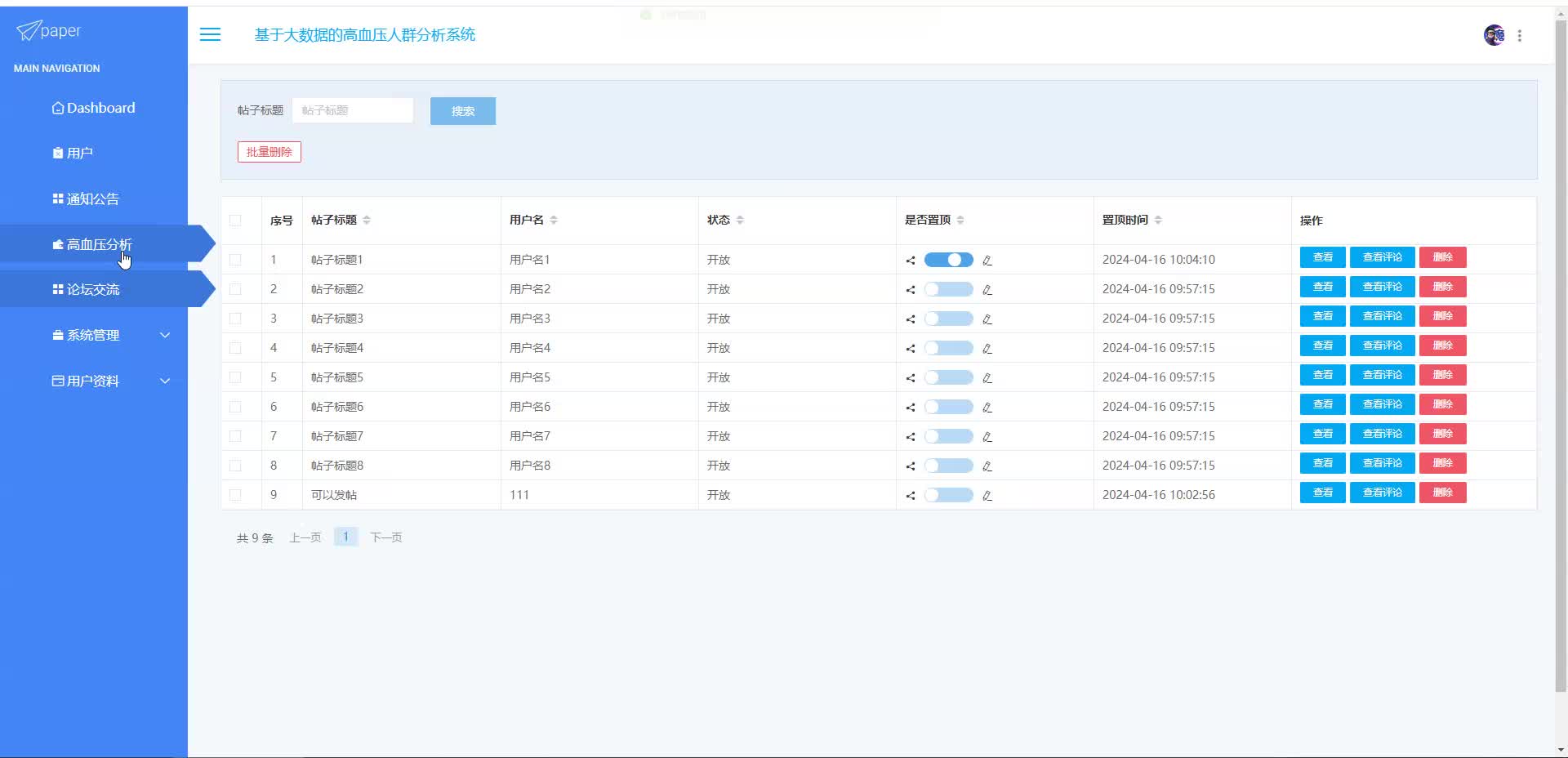1568x758 pixels.
Task: Sort by 用户名 column arrows
Action: 554,220
